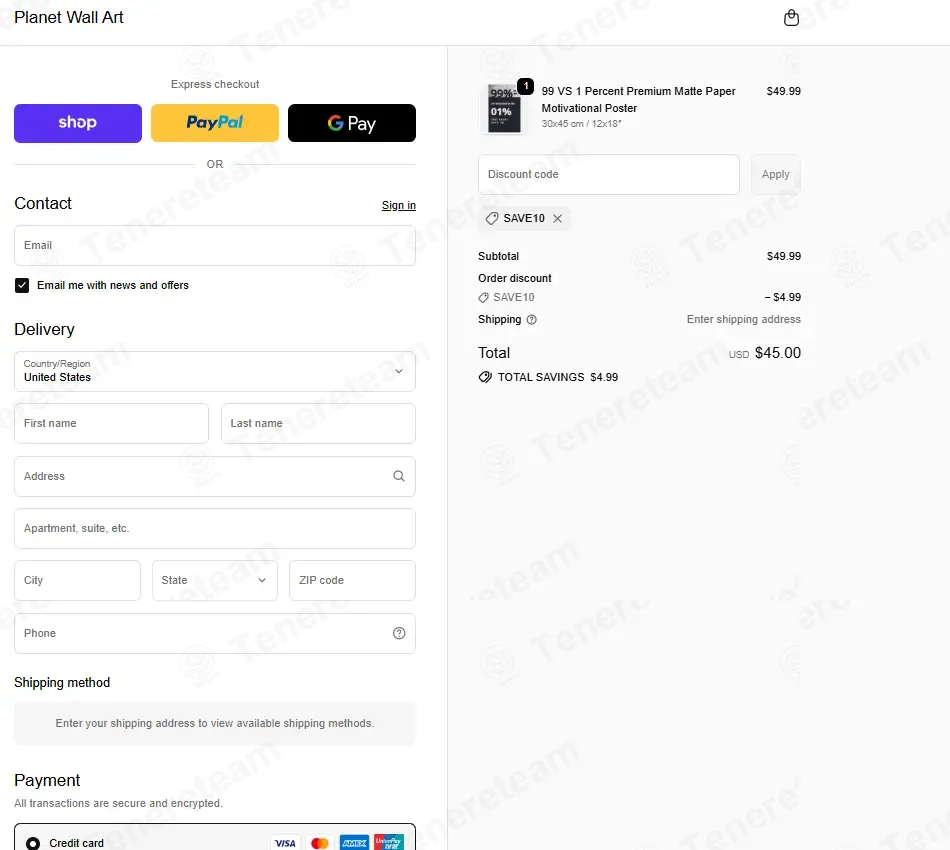950x850 pixels.
Task: Click the phone field help icon
Action: tap(399, 633)
